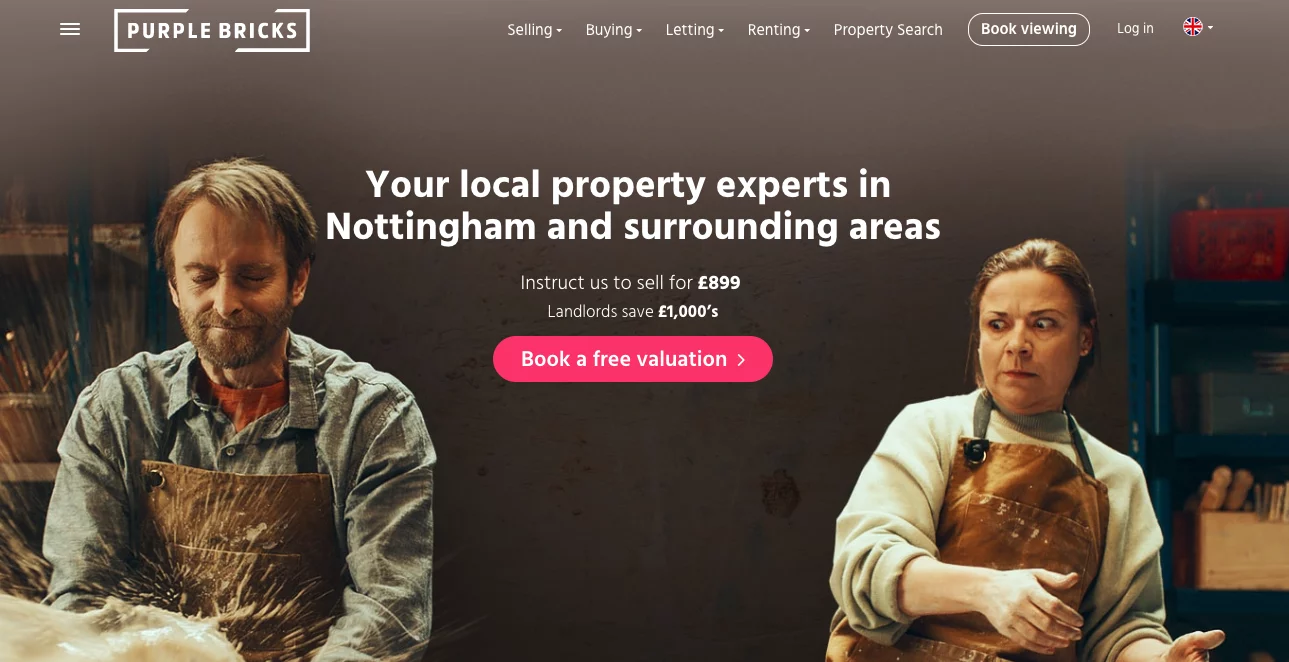
Task: Click the red crate on the shelf
Action: pos(1230,245)
